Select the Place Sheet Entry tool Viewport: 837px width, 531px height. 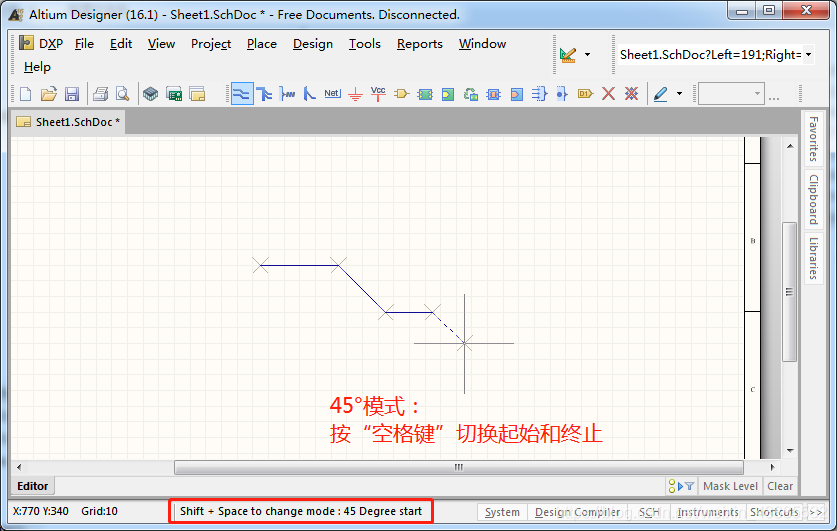(448, 94)
